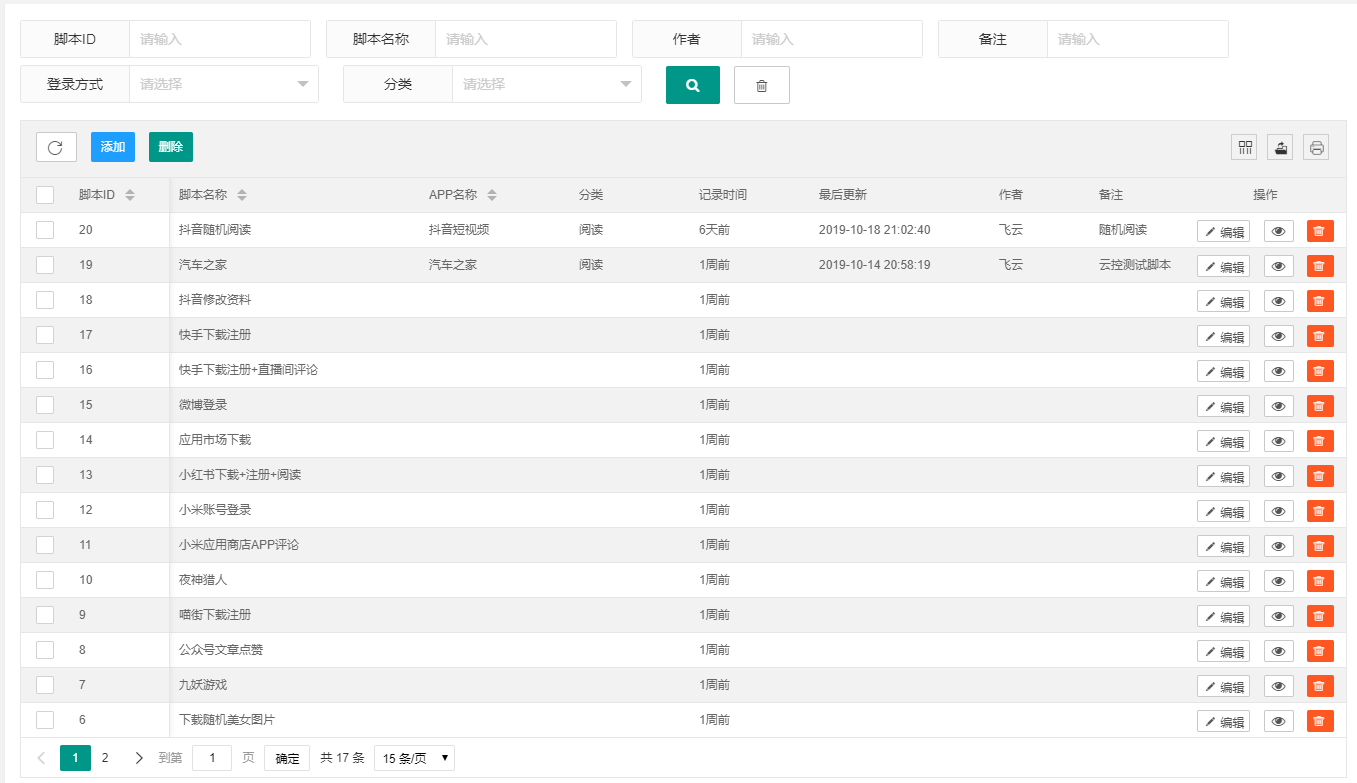View details (eye) for script 19
The height and width of the screenshot is (783, 1357).
click(1279, 266)
